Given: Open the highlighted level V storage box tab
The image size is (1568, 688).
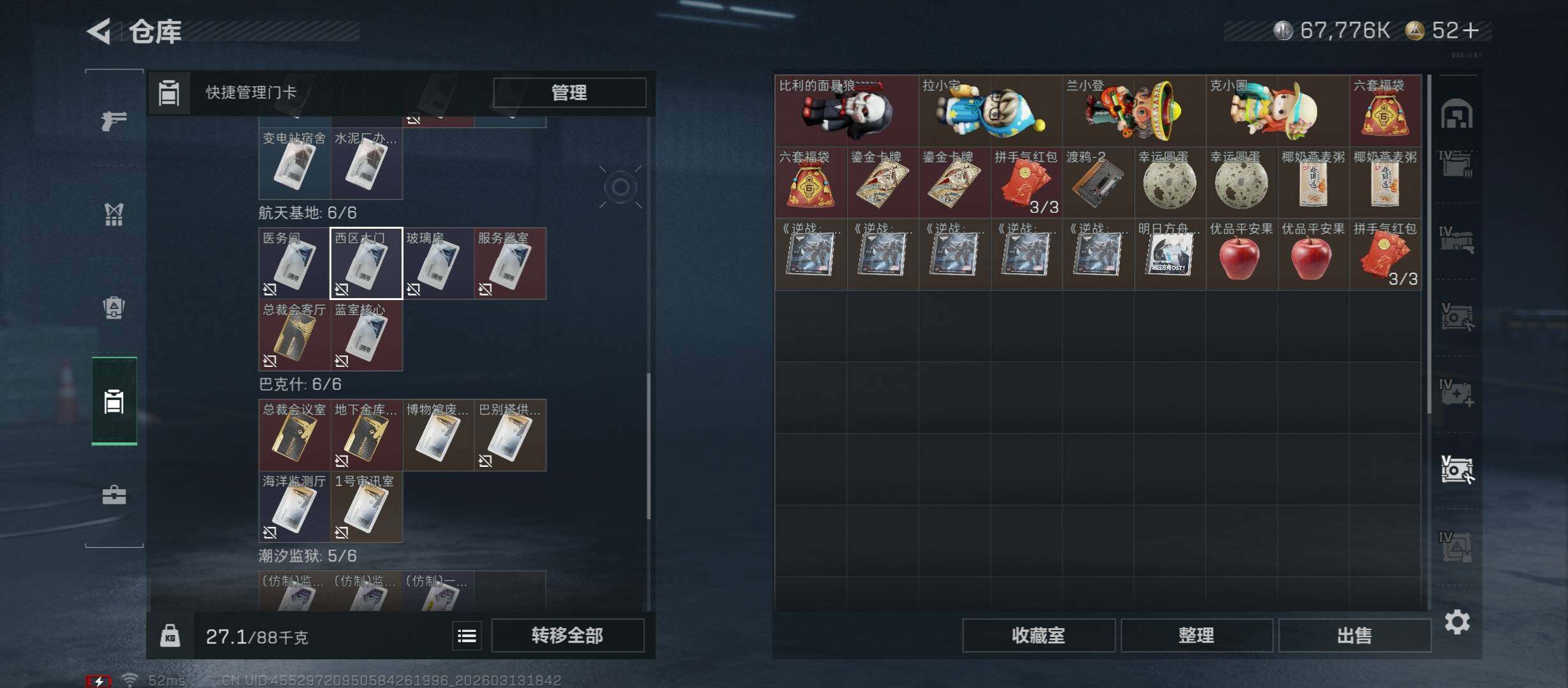Looking at the screenshot, I should 1457,469.
